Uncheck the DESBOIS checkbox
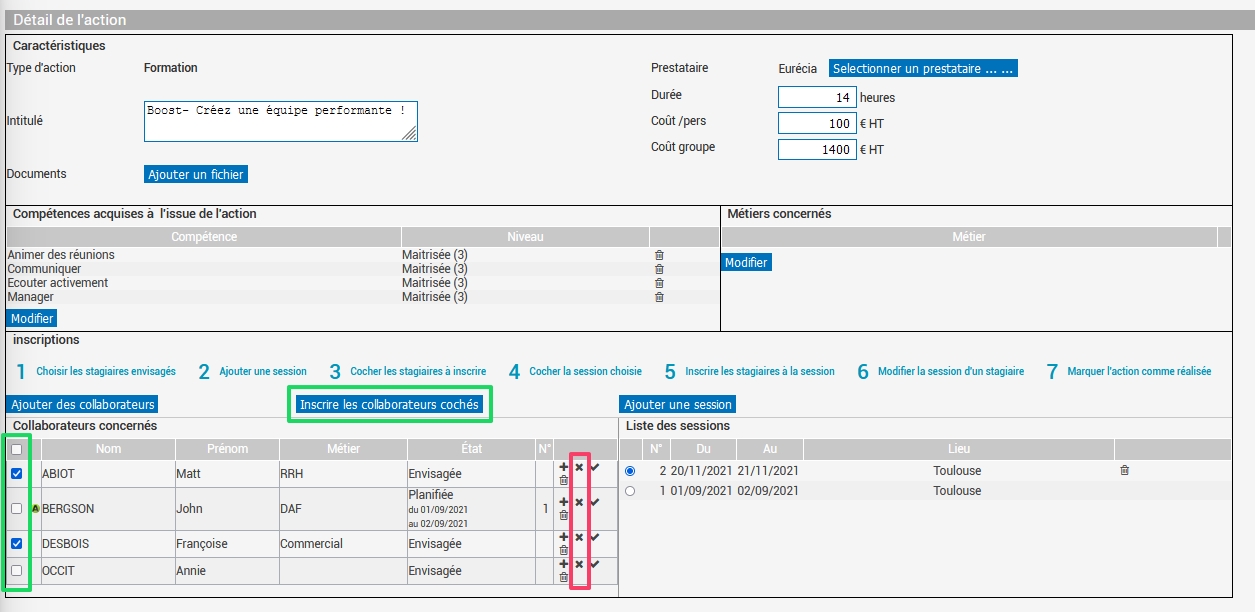Screen dimensions: 1255x612 [16, 544]
